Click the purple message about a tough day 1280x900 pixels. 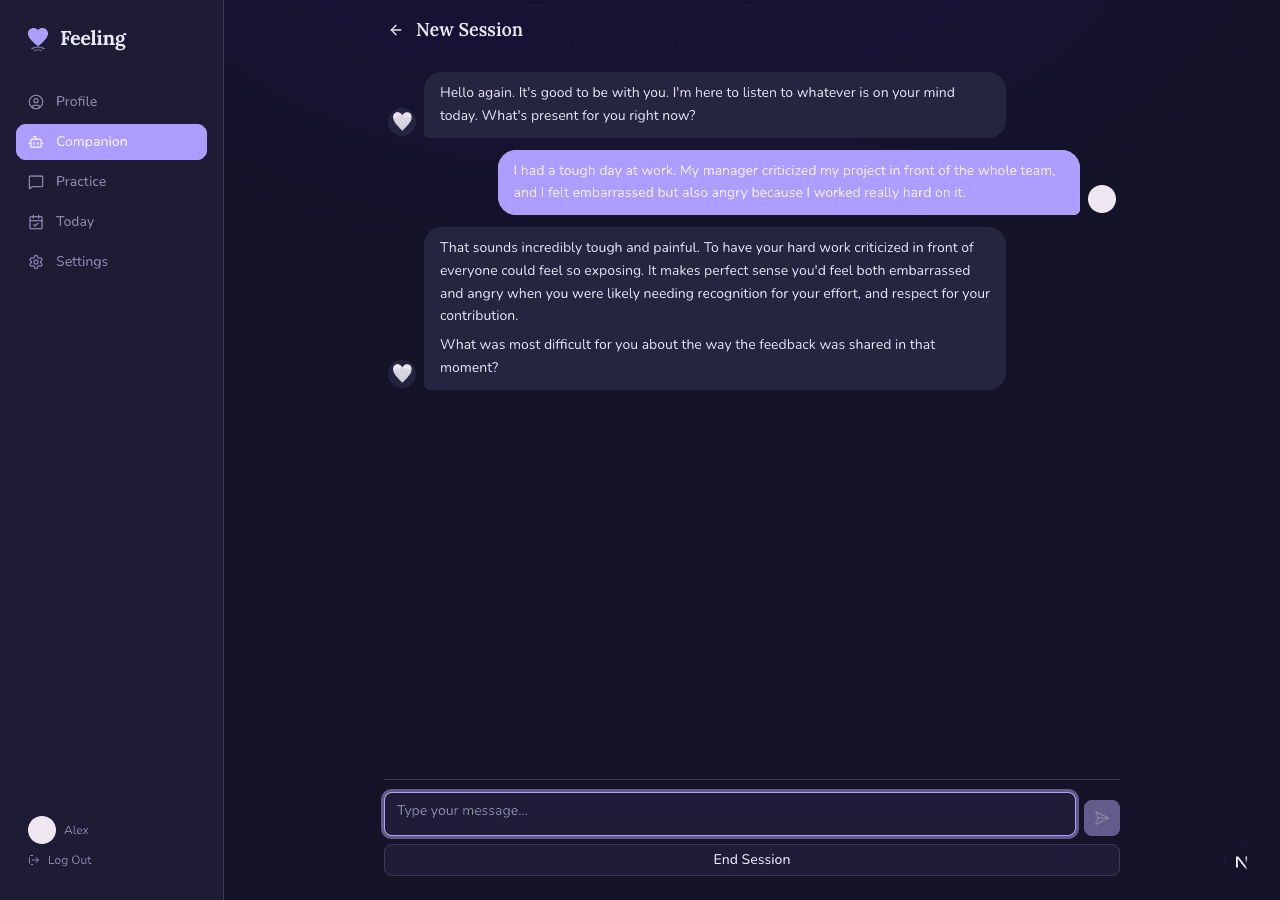click(x=788, y=182)
